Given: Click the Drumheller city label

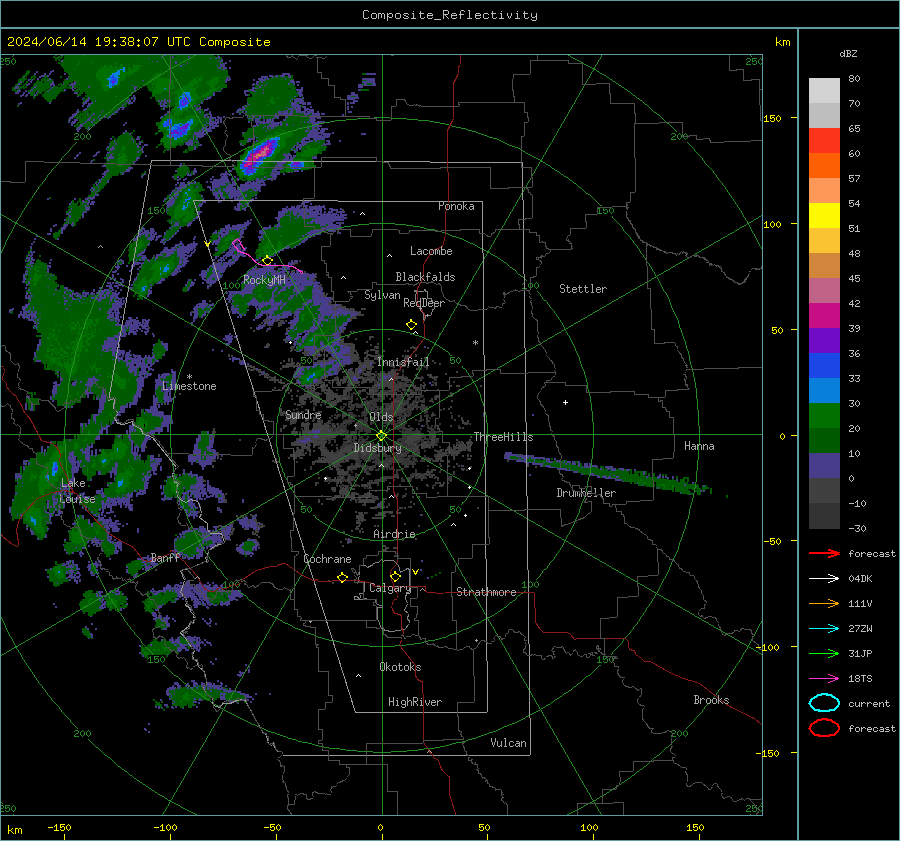Looking at the screenshot, I should pos(586,493).
